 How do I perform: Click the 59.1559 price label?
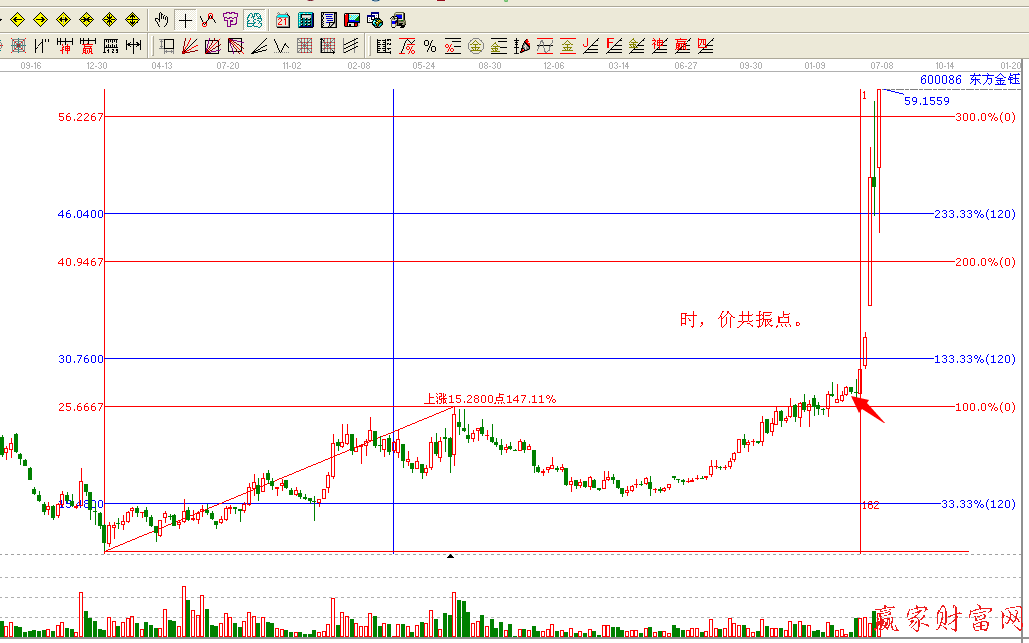[x=926, y=101]
